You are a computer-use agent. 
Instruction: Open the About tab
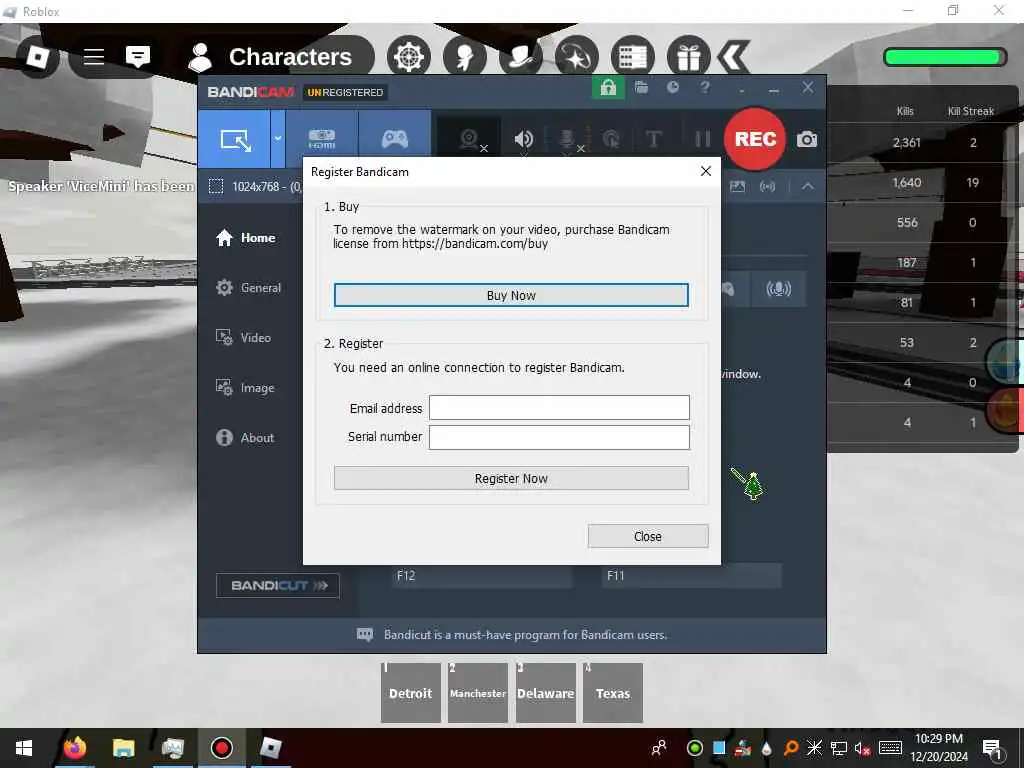[245, 438]
